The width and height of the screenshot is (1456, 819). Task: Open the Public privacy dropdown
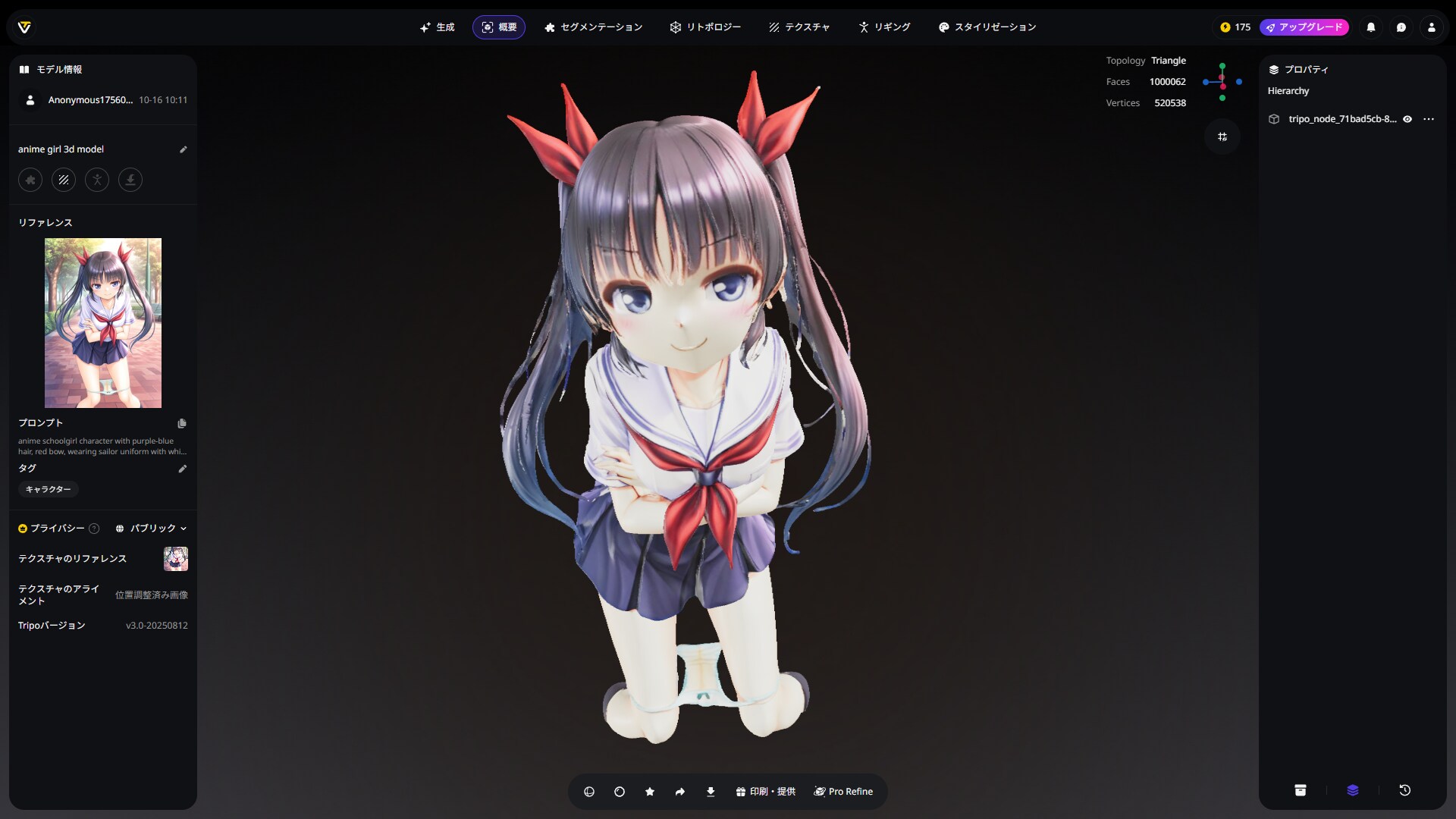point(151,529)
